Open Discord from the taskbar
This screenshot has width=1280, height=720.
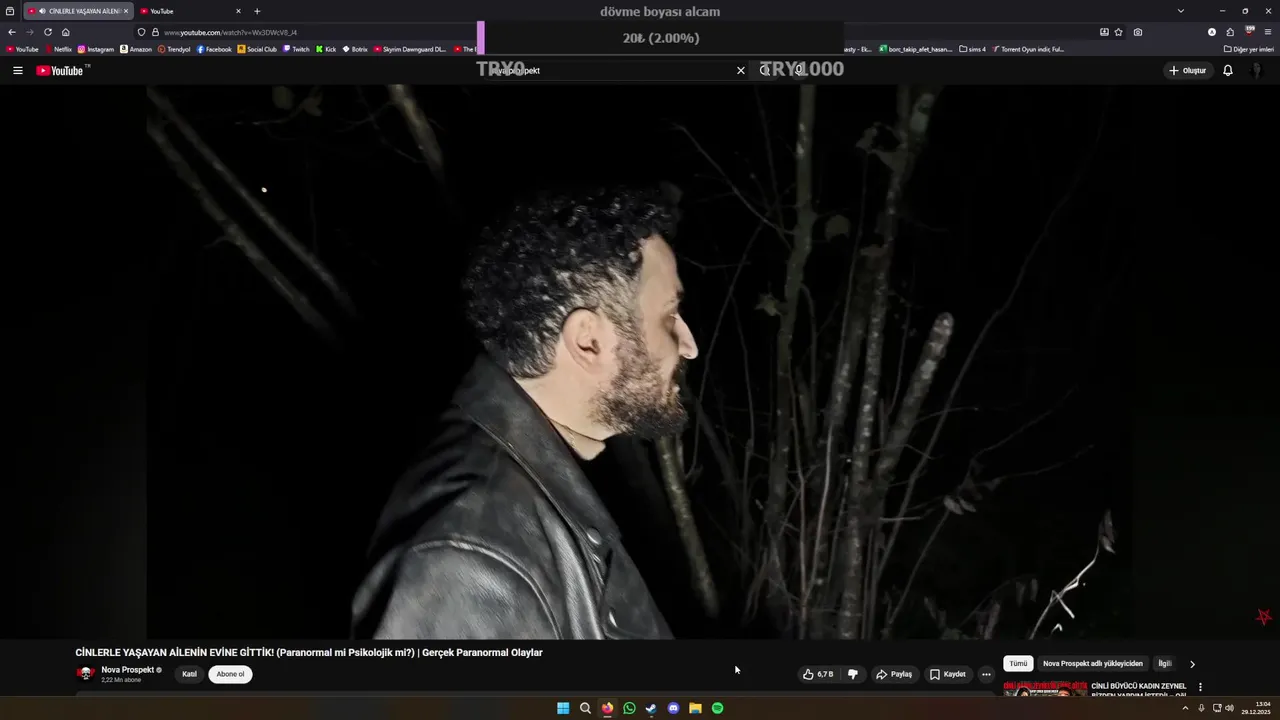click(x=673, y=708)
